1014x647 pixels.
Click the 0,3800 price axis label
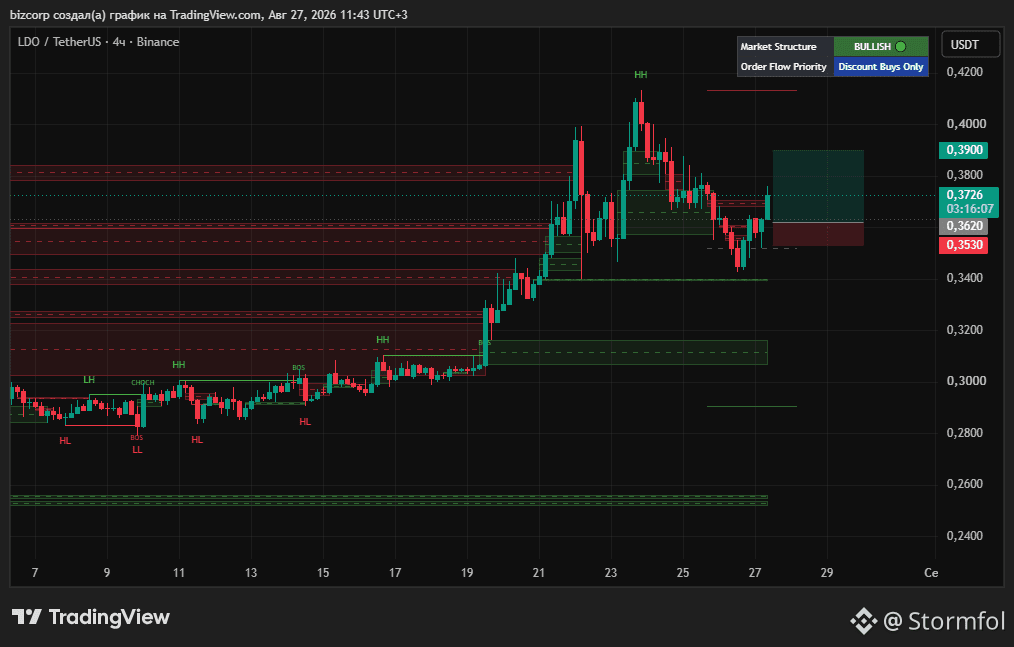(x=964, y=175)
